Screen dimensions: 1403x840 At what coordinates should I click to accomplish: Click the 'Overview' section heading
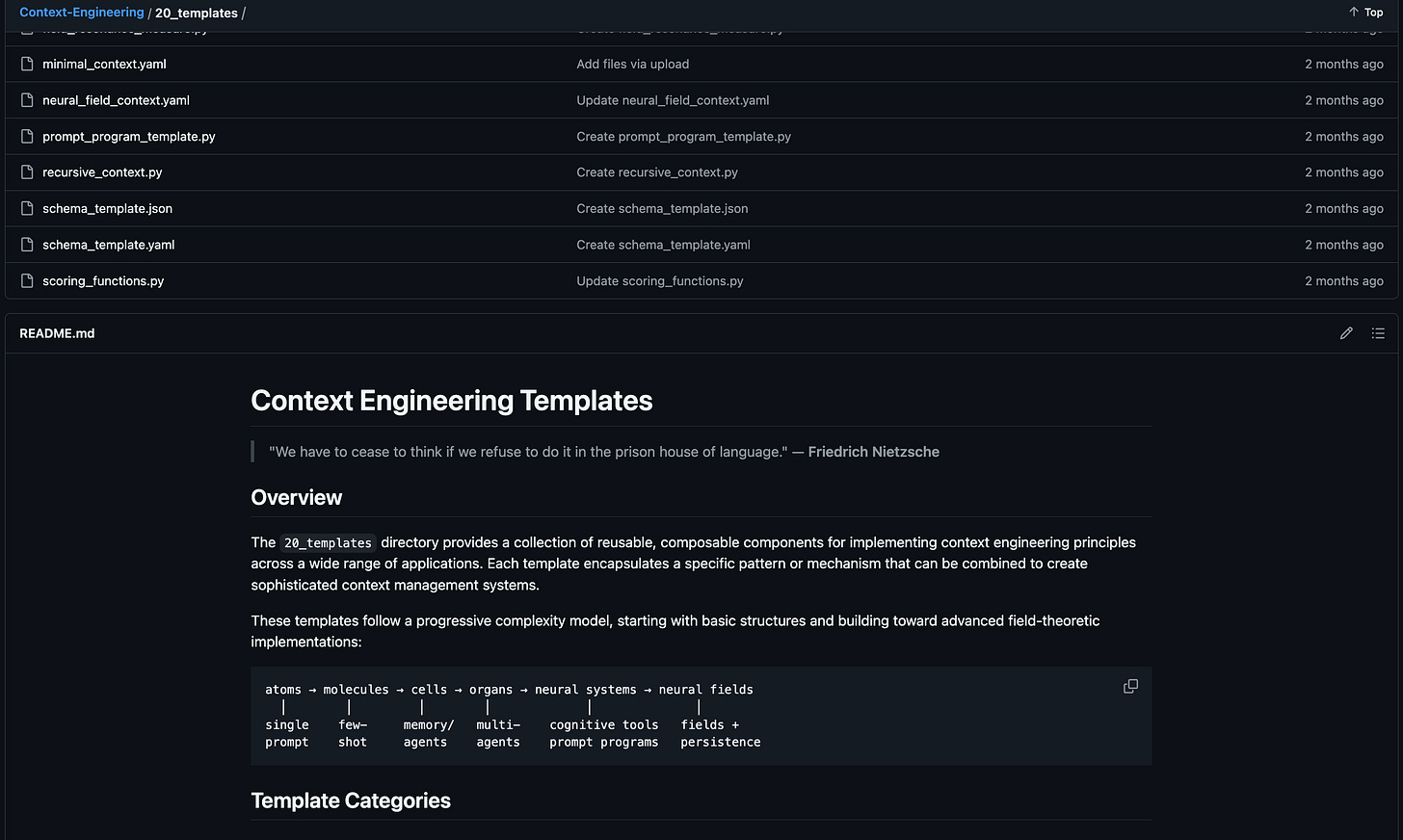(x=297, y=497)
